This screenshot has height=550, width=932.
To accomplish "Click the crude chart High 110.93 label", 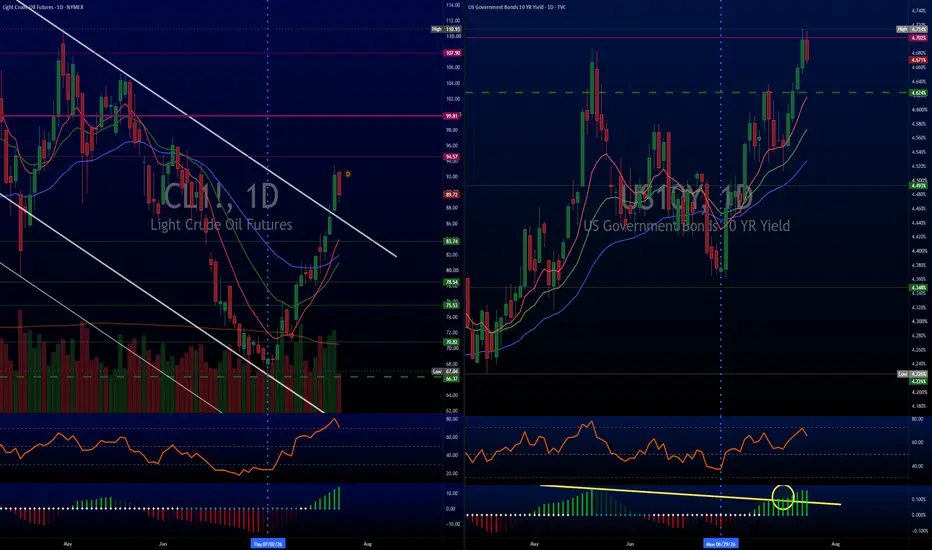I will (x=446, y=29).
